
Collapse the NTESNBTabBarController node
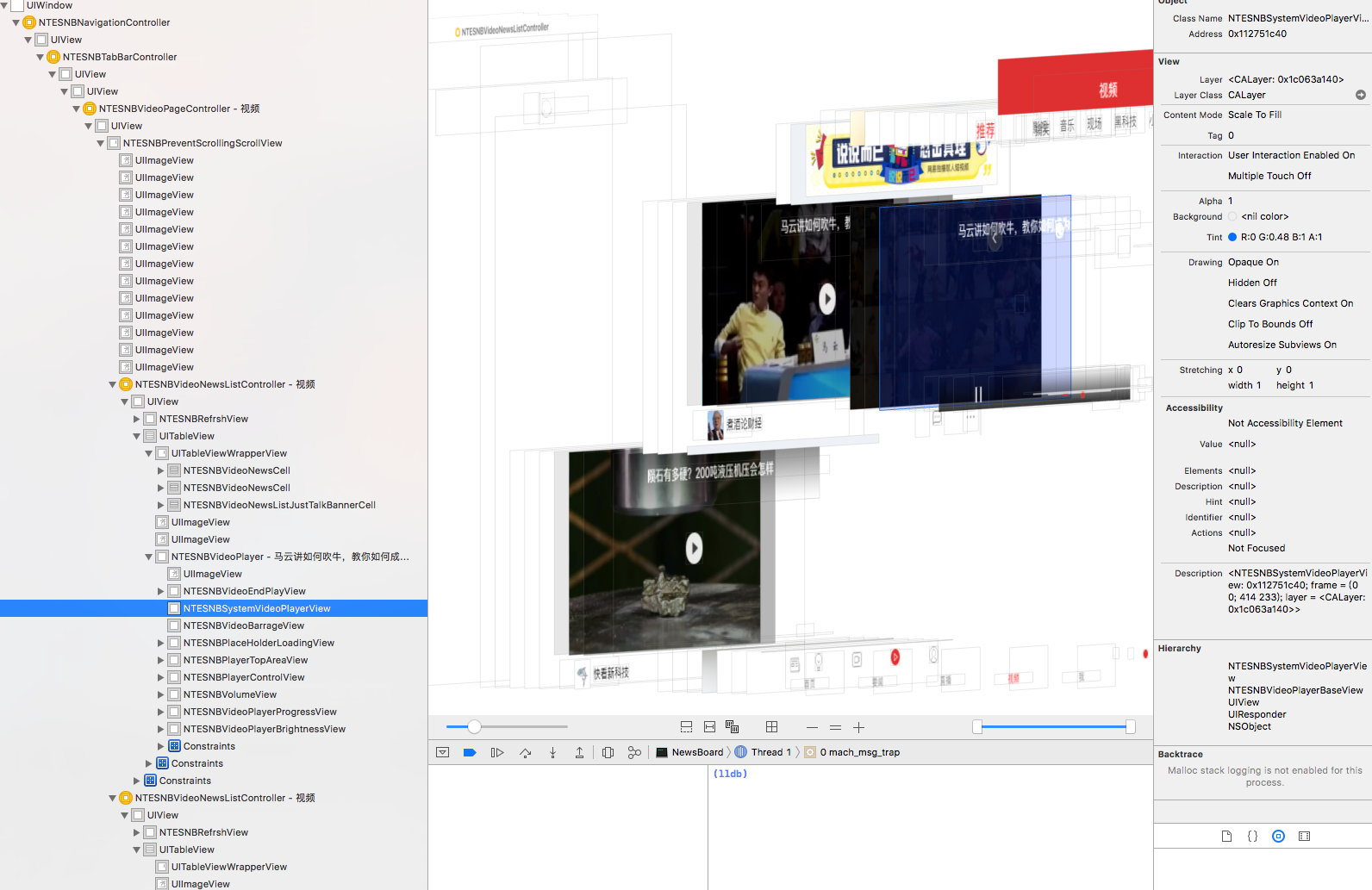tap(40, 57)
